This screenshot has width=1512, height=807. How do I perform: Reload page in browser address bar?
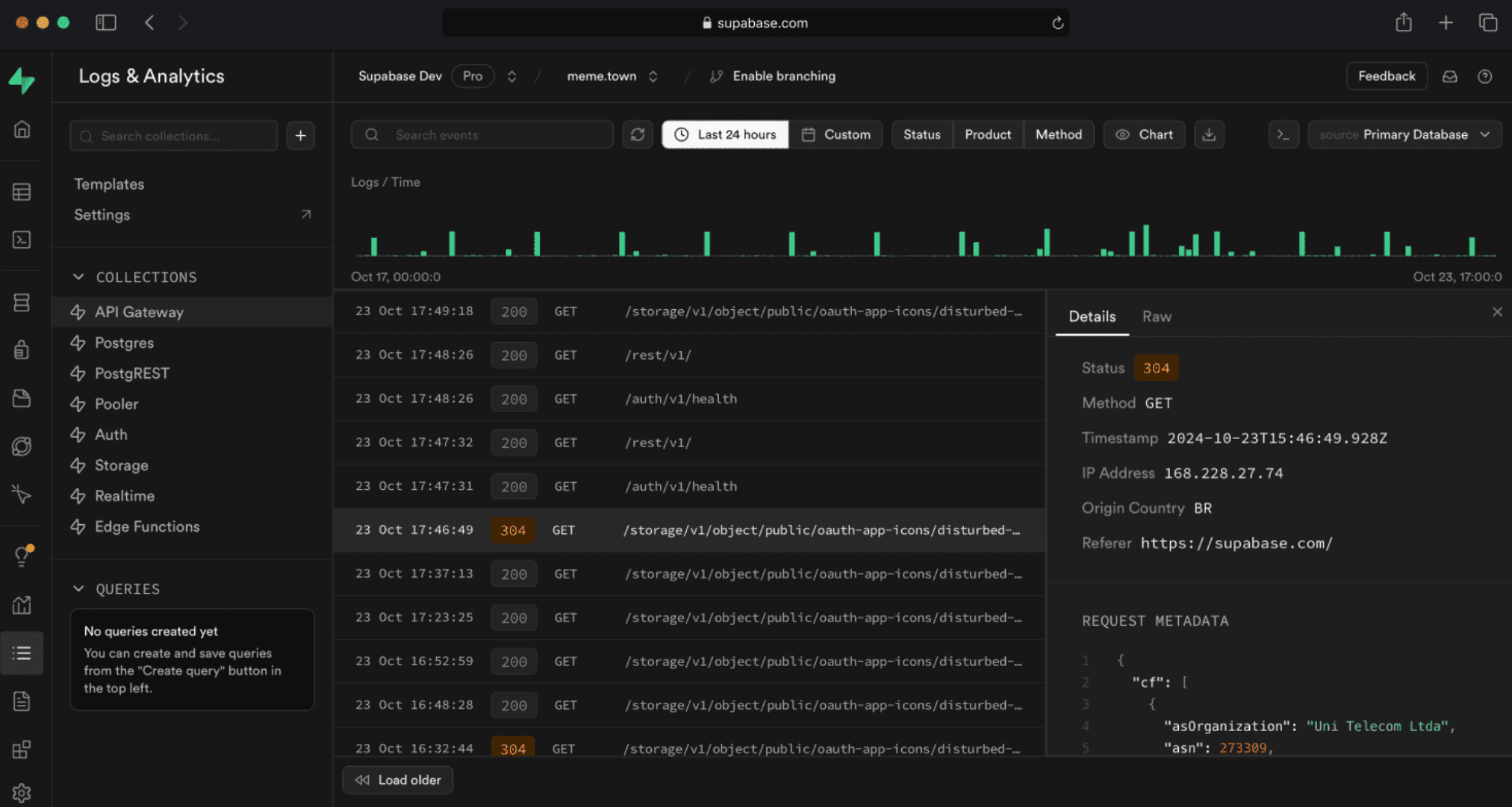point(1057,23)
